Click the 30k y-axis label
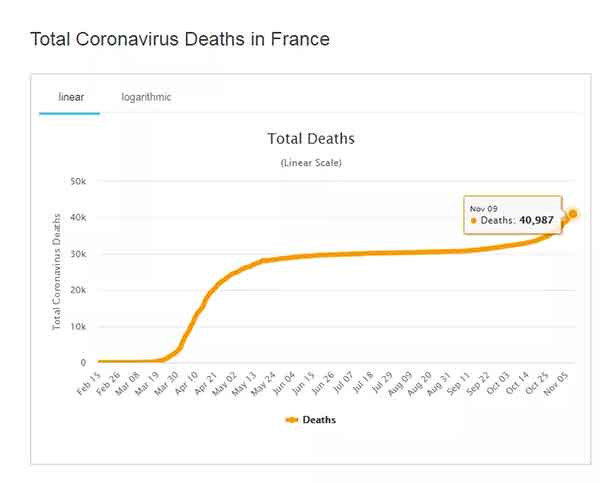The width and height of the screenshot is (600, 483). pos(78,254)
